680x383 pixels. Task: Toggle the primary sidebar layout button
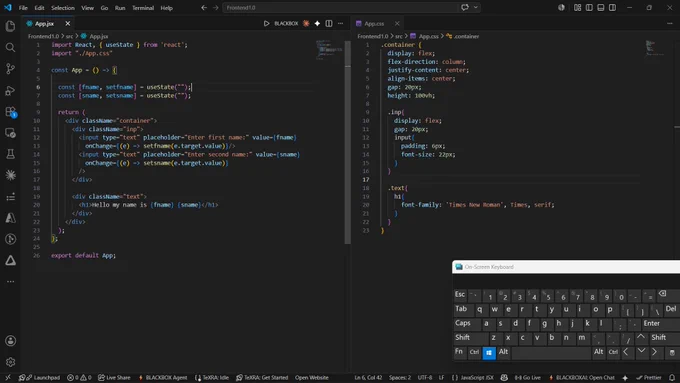589,7
